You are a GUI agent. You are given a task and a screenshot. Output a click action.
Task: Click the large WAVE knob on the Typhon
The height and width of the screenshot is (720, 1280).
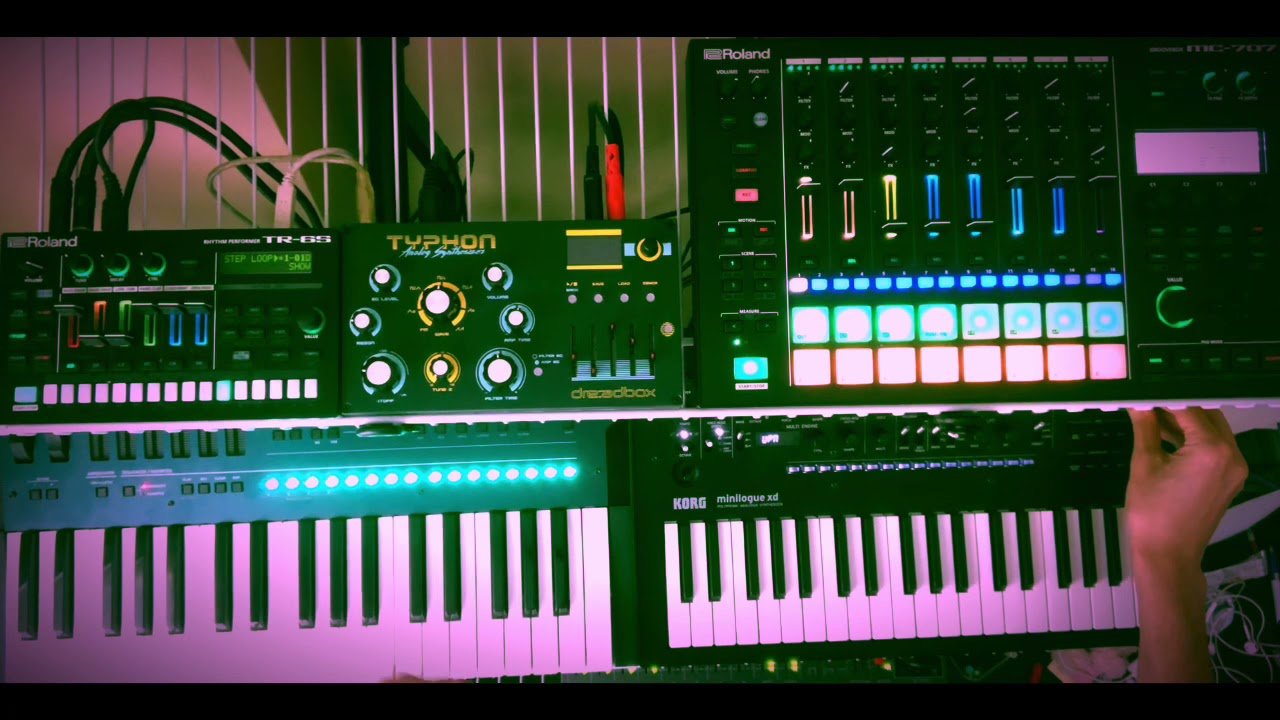(x=436, y=302)
